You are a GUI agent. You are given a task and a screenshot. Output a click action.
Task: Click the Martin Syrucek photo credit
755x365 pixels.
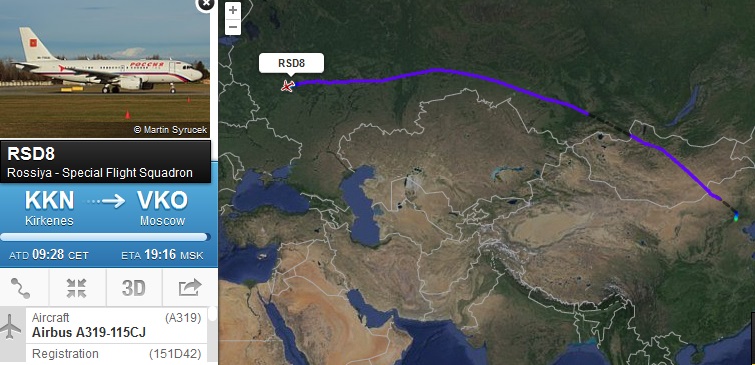[170, 130]
